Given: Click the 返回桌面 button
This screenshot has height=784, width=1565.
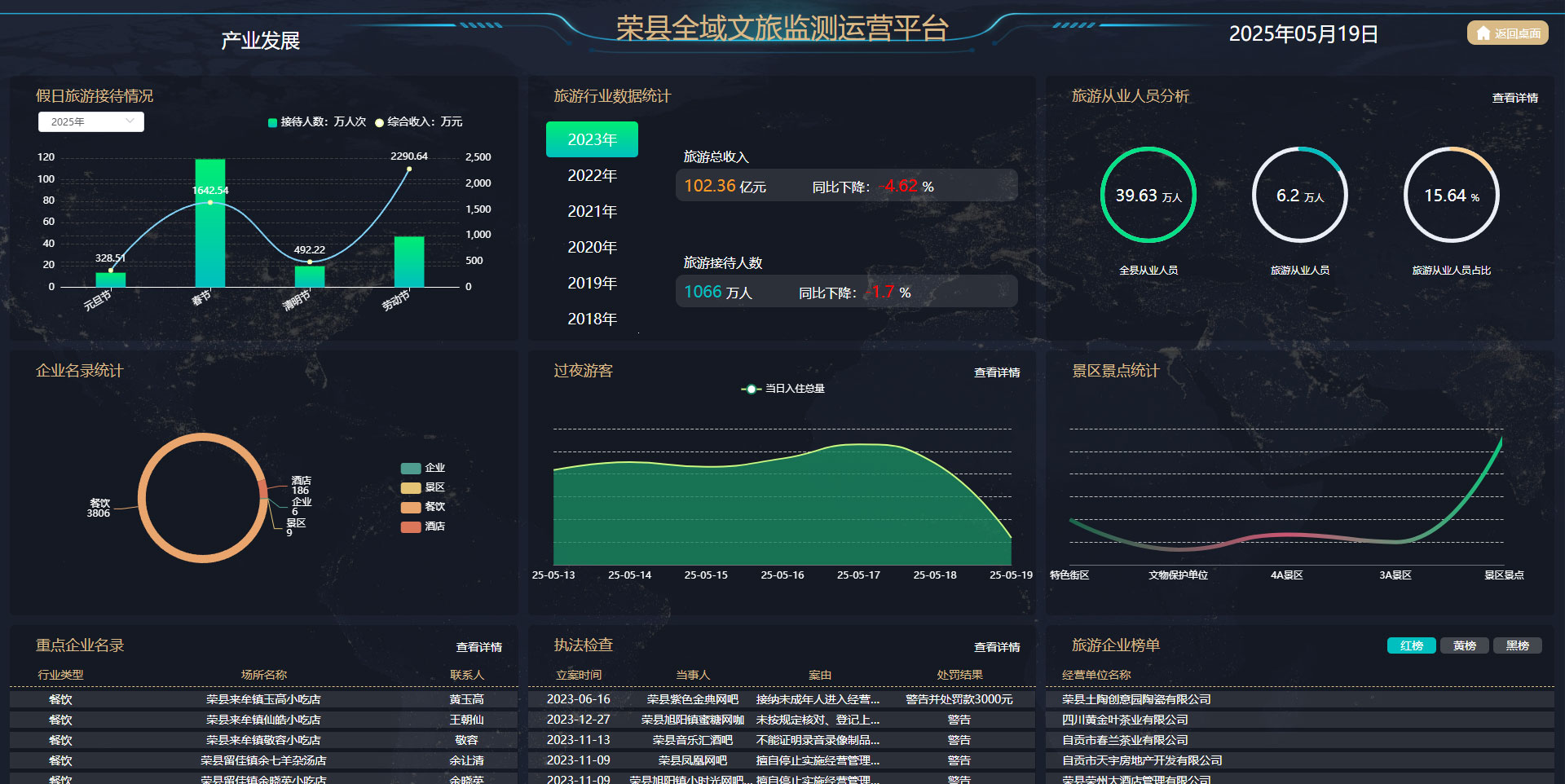Looking at the screenshot, I should point(1506,33).
